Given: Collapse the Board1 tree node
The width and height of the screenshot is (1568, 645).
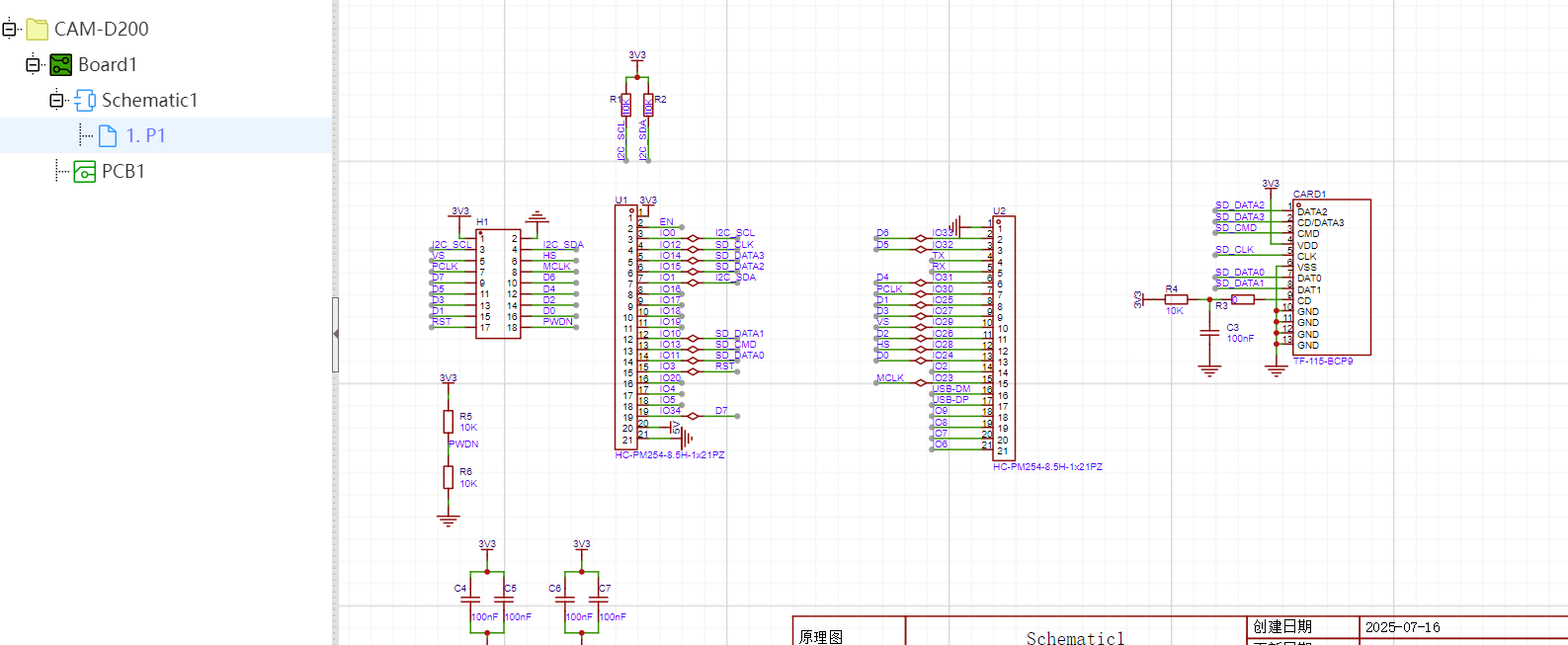Looking at the screenshot, I should pyautogui.click(x=33, y=65).
